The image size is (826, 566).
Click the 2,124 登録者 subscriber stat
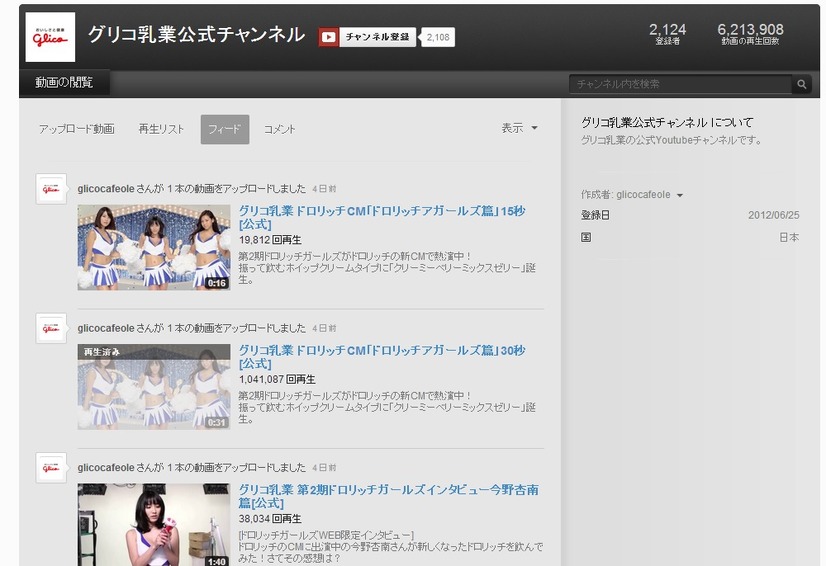point(667,34)
